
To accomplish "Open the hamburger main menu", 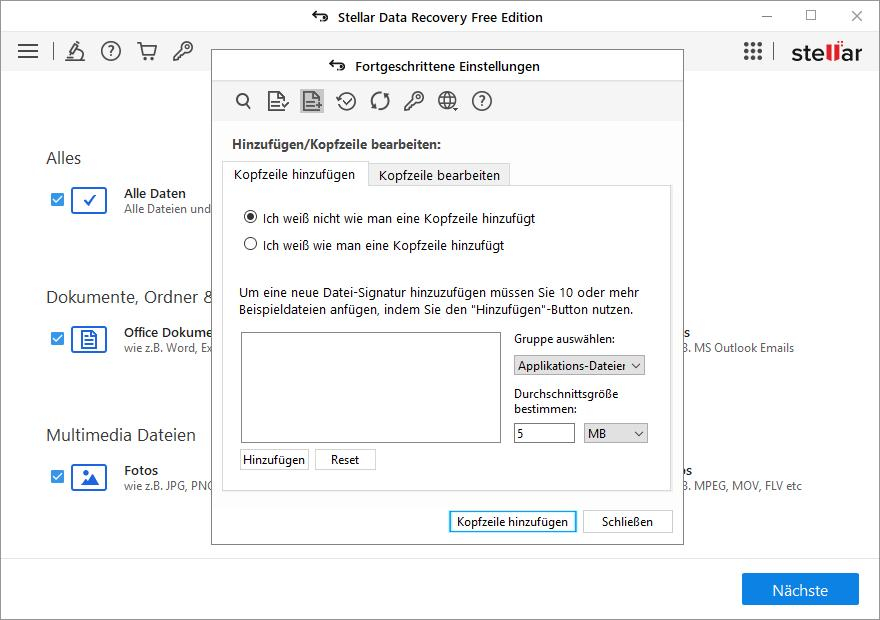I will tap(28, 51).
